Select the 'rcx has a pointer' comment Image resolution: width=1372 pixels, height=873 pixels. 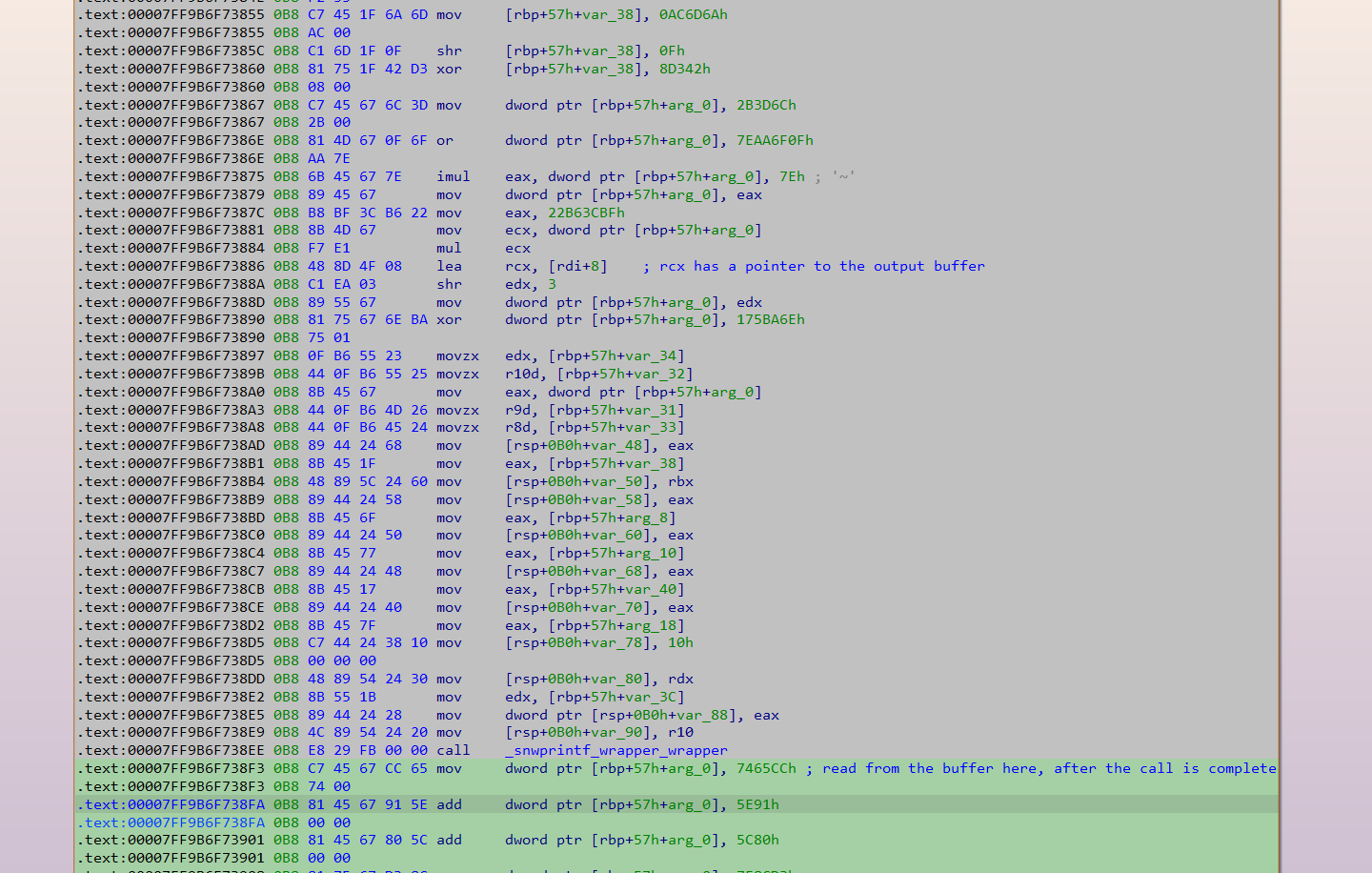814,266
